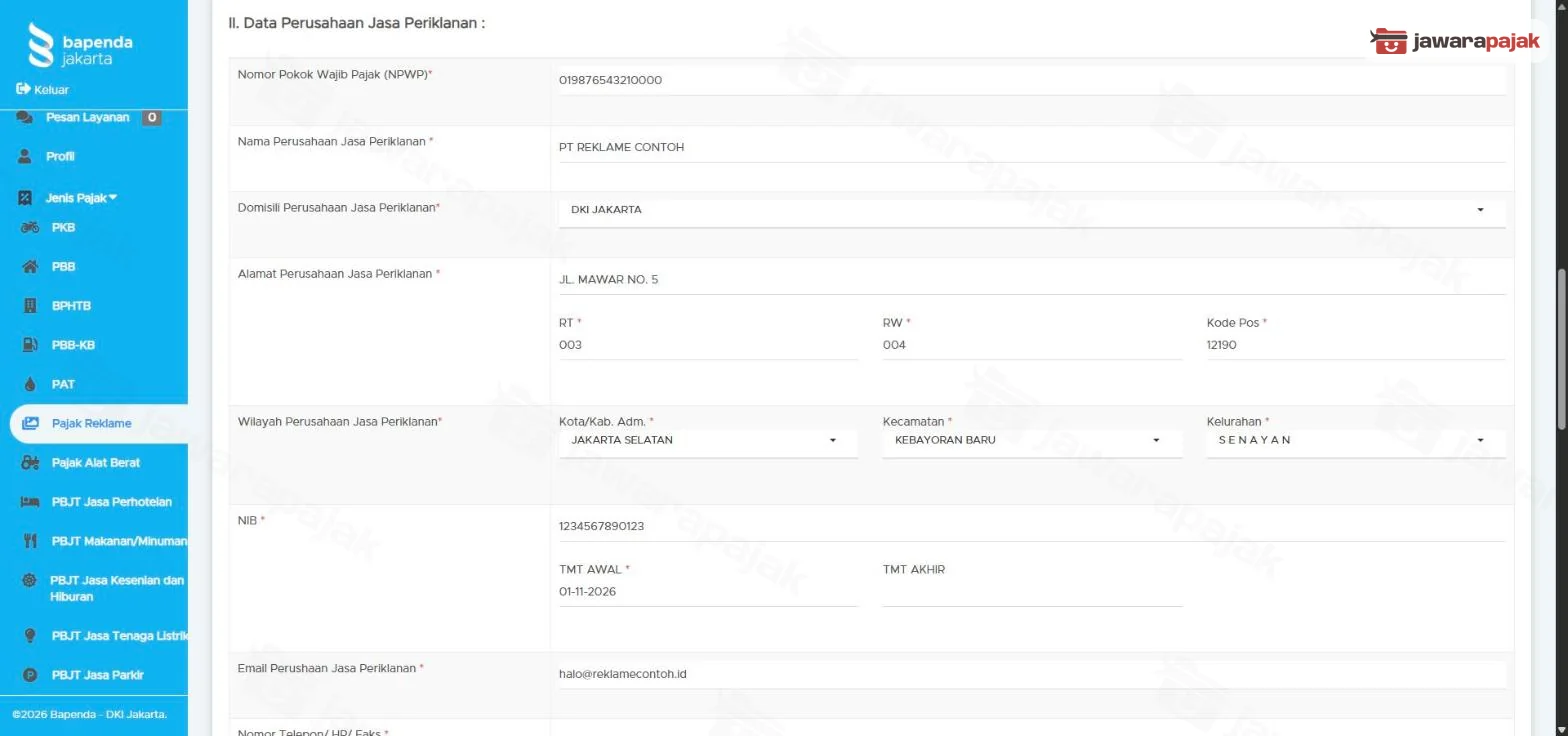Viewport: 1568px width, 736px height.
Task: Open the Kelurahan dropdown SENAYAN
Action: click(x=1355, y=440)
